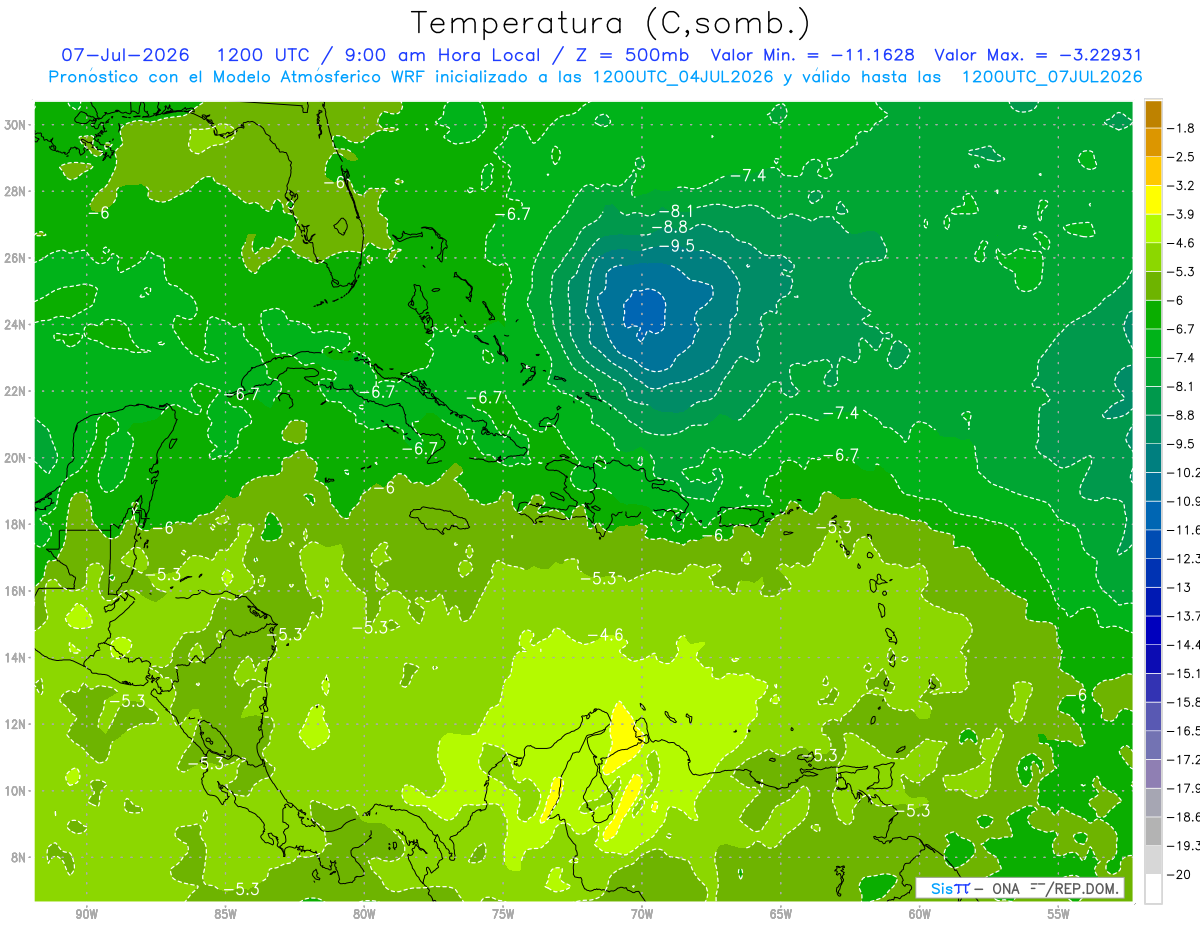The width and height of the screenshot is (1200, 927).
Task: Click the "18N" latitude axis label
Action: 17,524
